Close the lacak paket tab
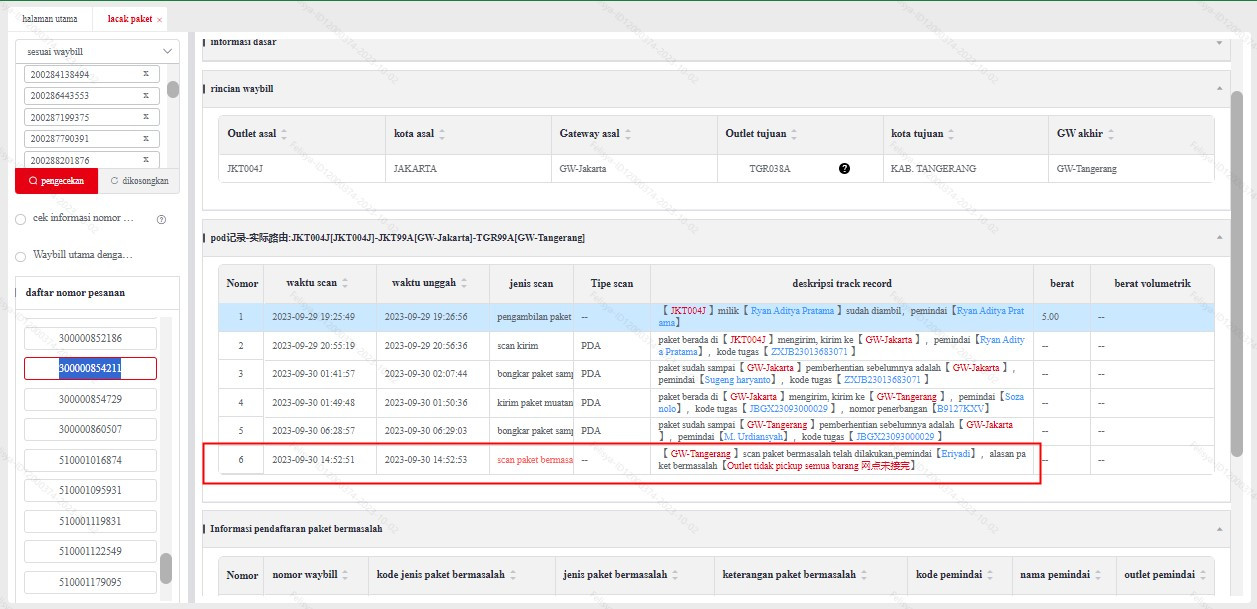Image resolution: width=1257 pixels, height=609 pixels. tap(159, 20)
